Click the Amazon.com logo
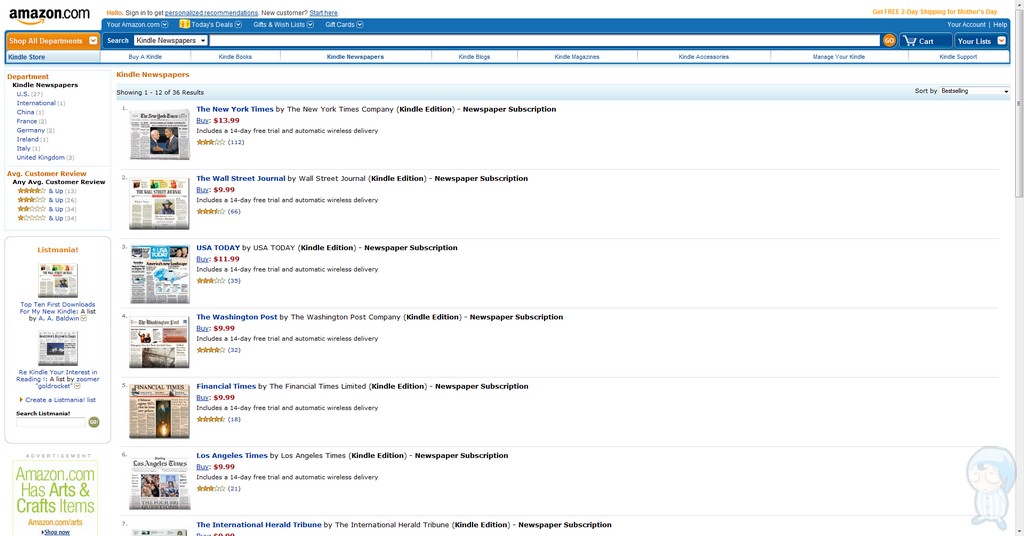Viewport: 1024px width, 536px height. [x=50, y=15]
